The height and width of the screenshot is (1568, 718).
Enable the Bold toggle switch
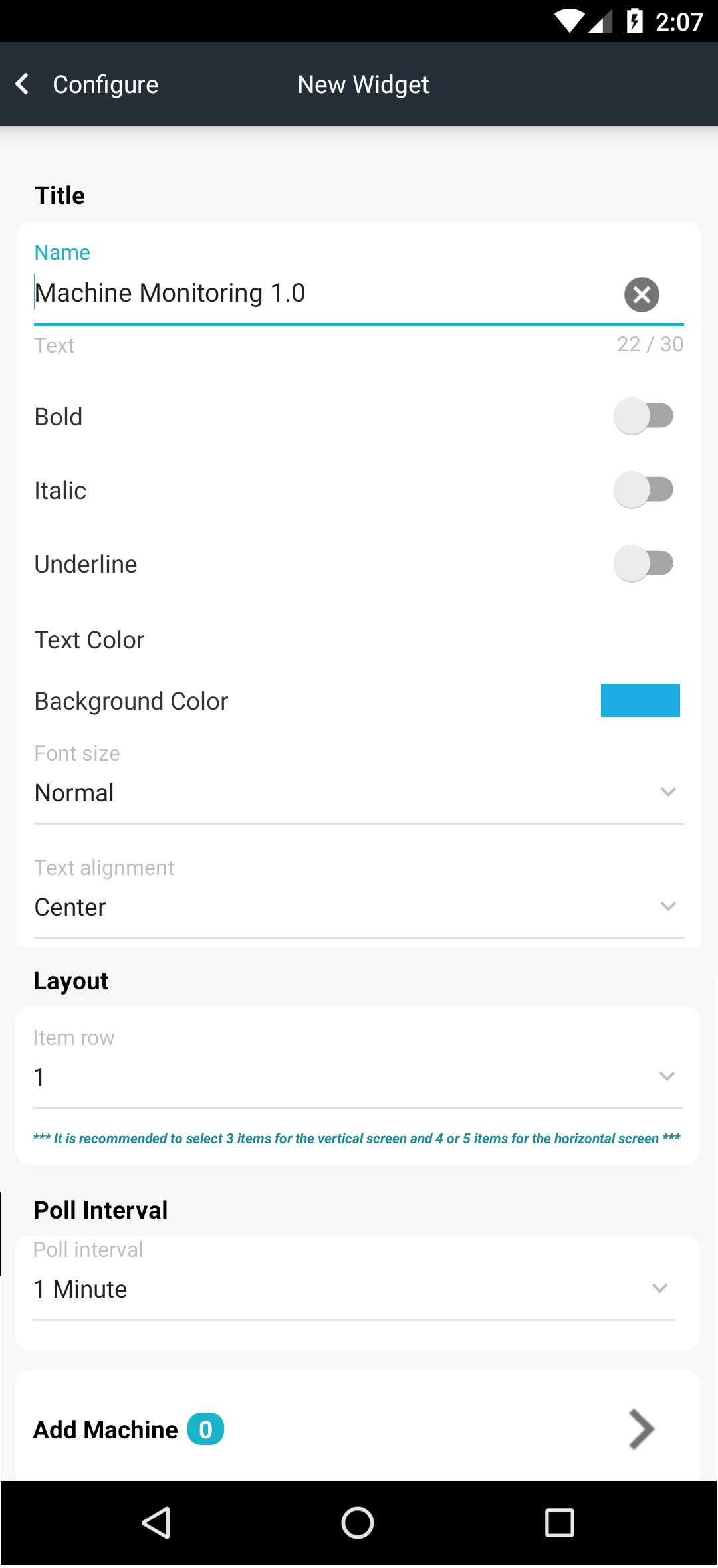coord(643,416)
